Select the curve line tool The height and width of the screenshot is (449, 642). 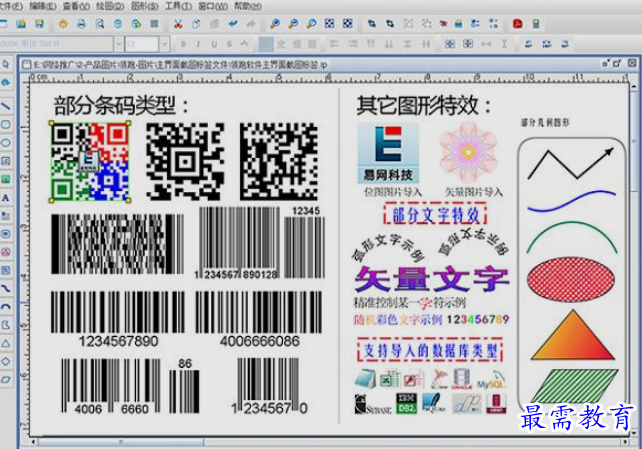pos(6,289)
